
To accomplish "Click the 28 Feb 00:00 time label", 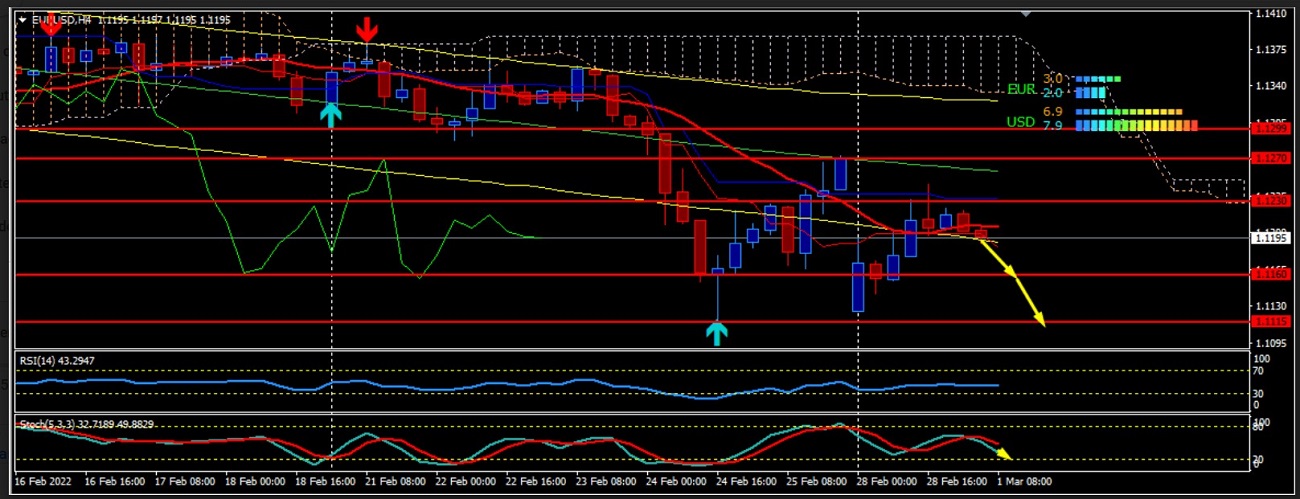I will point(887,480).
